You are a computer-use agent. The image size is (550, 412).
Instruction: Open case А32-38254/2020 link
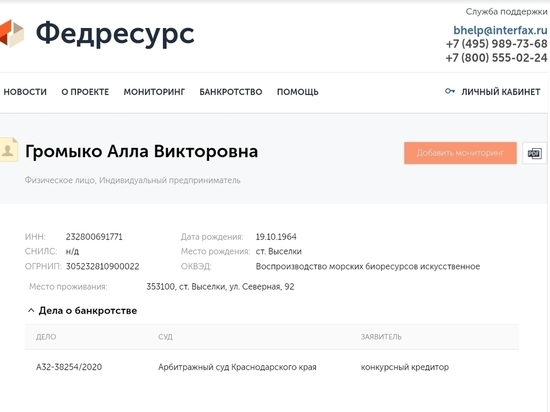pos(69,367)
